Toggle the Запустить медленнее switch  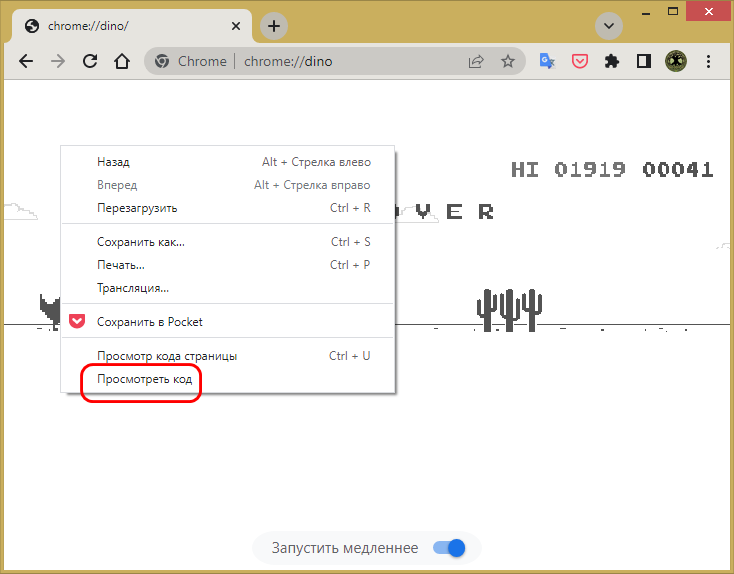tap(449, 548)
